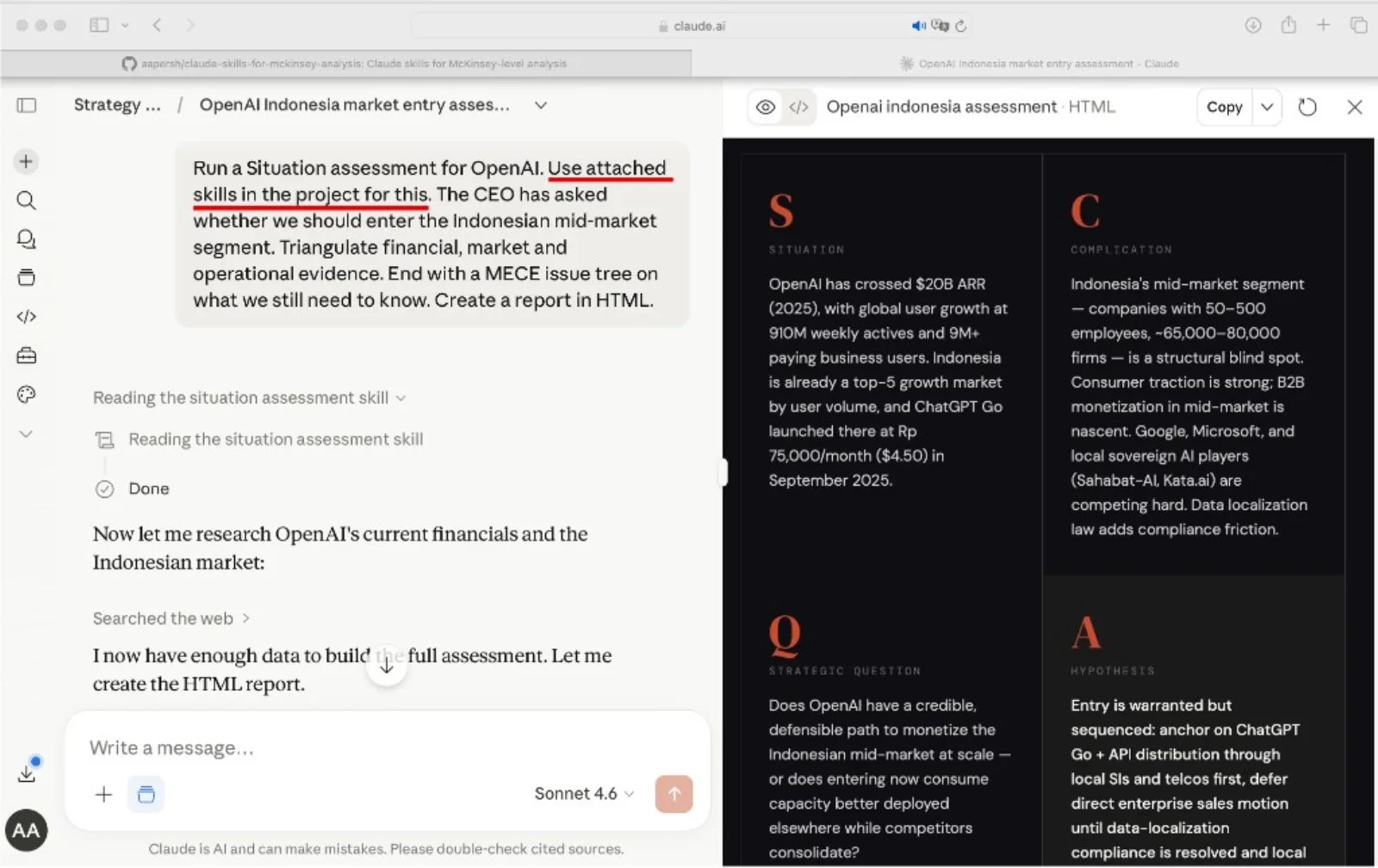The width and height of the screenshot is (1378, 868).
Task: Switch artifact to preview eye view
Action: pos(766,107)
